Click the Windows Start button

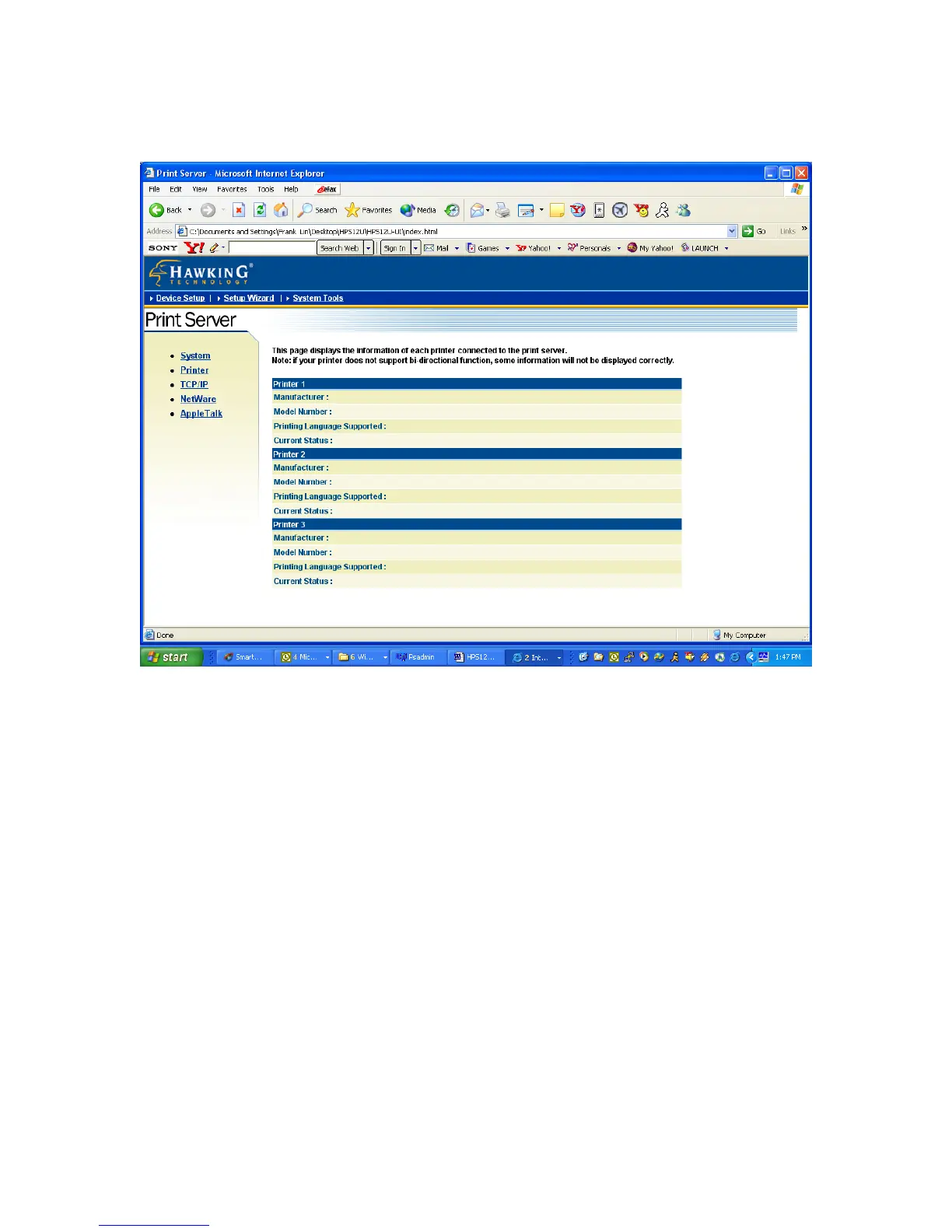[171, 657]
